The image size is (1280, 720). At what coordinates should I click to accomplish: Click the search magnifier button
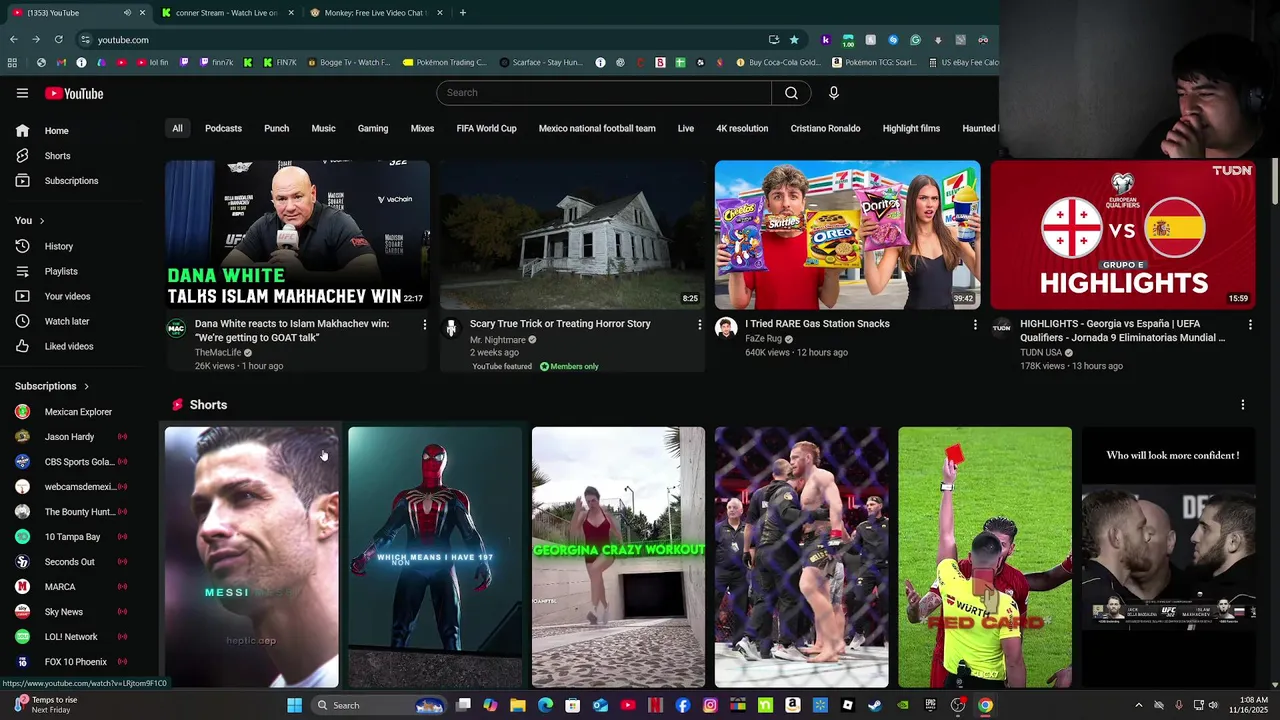point(791,93)
